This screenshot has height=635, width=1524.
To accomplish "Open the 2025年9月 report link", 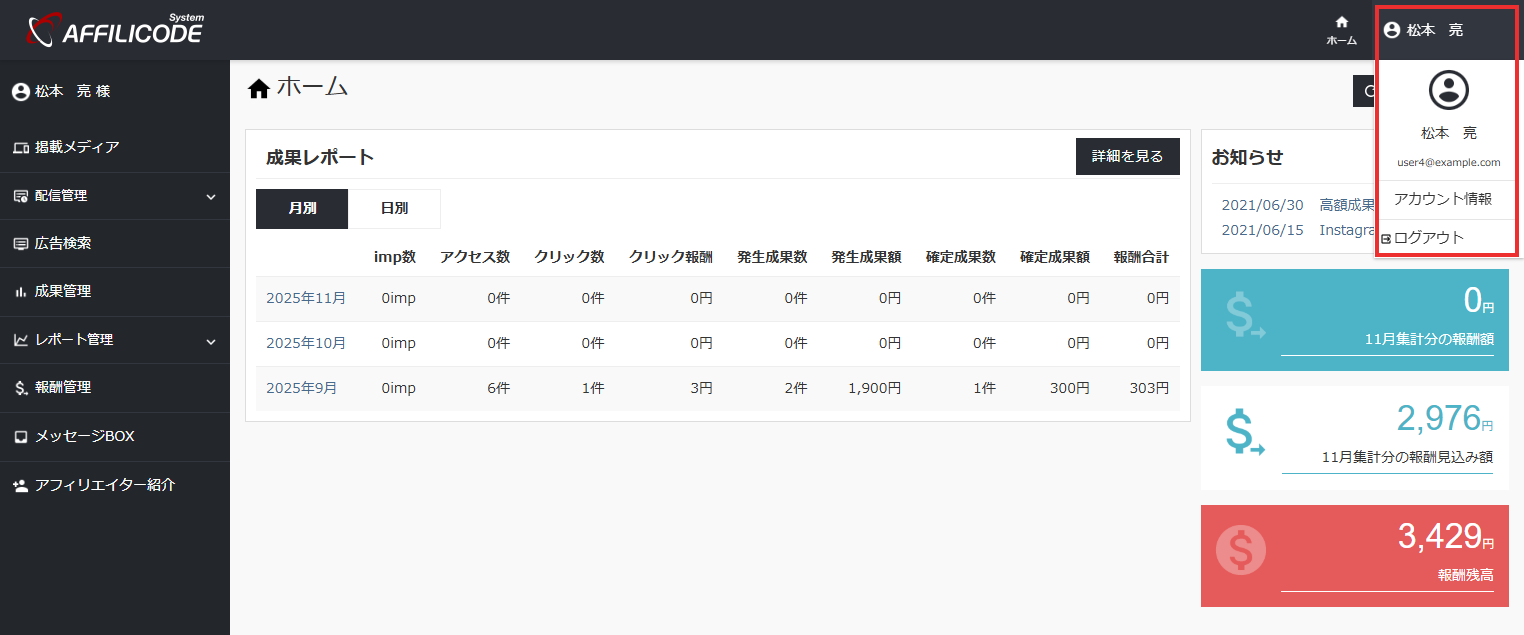I will (x=301, y=388).
